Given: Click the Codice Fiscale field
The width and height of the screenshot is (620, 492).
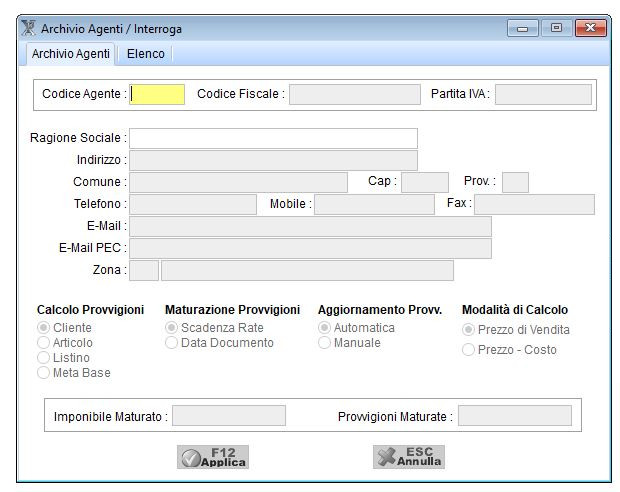Looking at the screenshot, I should [x=354, y=94].
